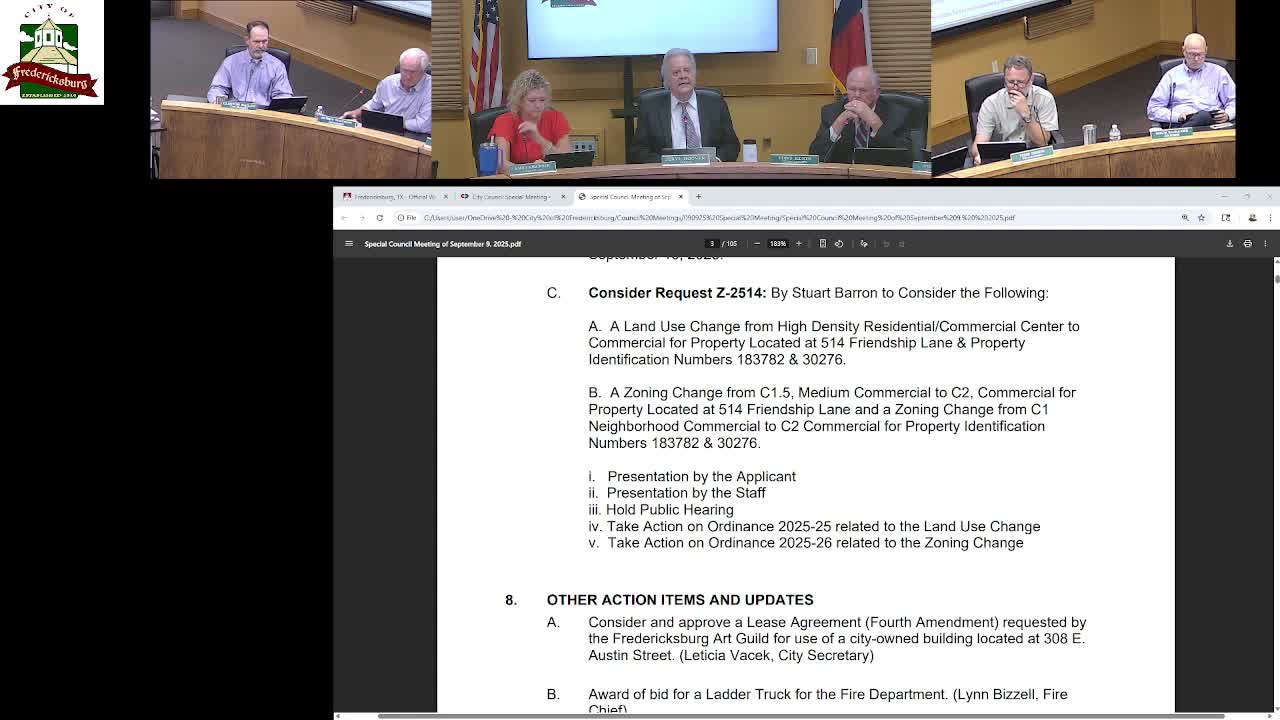
Task: Rotate the PDF page
Action: 839,243
